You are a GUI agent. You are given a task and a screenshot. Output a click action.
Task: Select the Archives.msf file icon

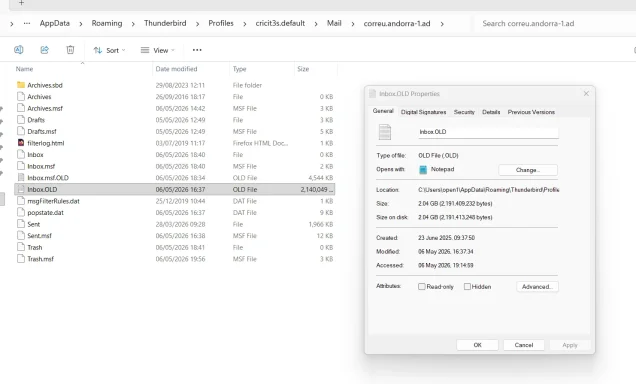(x=21, y=108)
